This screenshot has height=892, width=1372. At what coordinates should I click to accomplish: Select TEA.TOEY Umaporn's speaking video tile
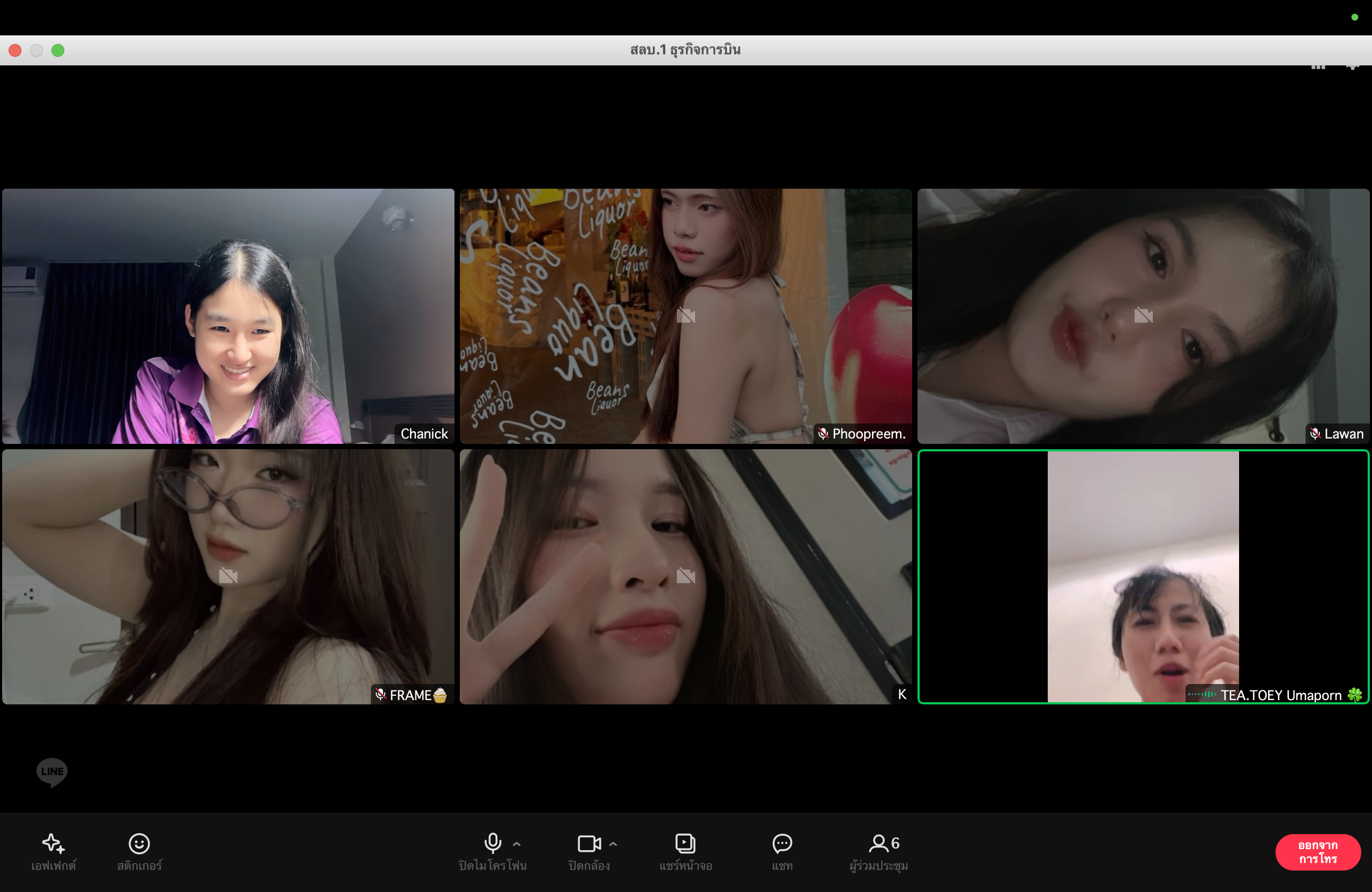point(1143,577)
